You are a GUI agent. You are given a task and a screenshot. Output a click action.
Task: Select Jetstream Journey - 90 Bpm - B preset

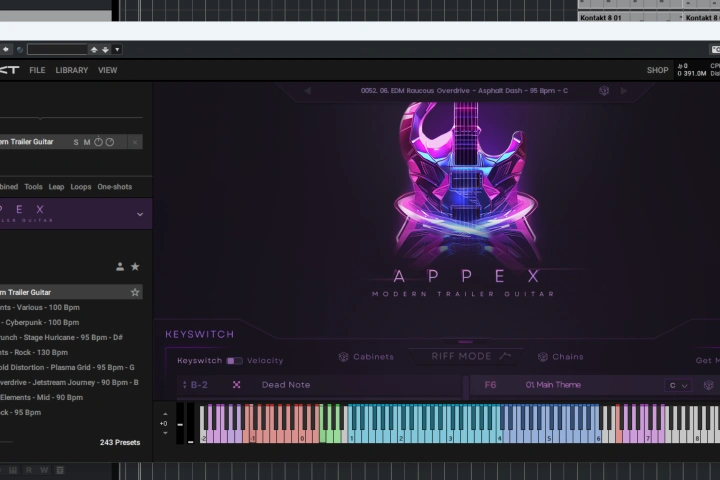click(71, 383)
